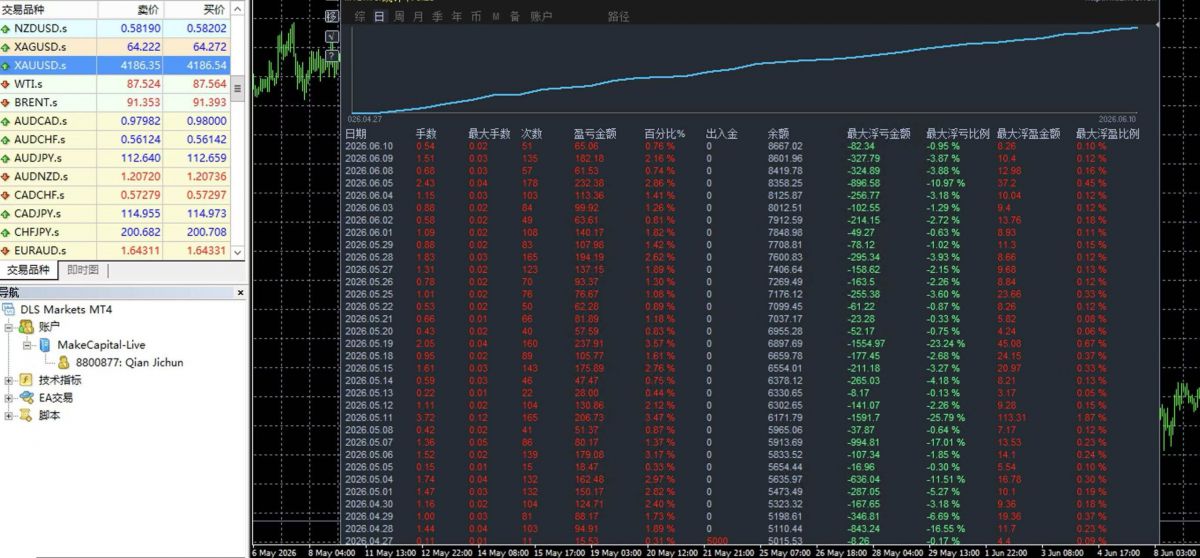1200x558 pixels.
Task: Click CHFJPY.s symbol
Action: 115,232
